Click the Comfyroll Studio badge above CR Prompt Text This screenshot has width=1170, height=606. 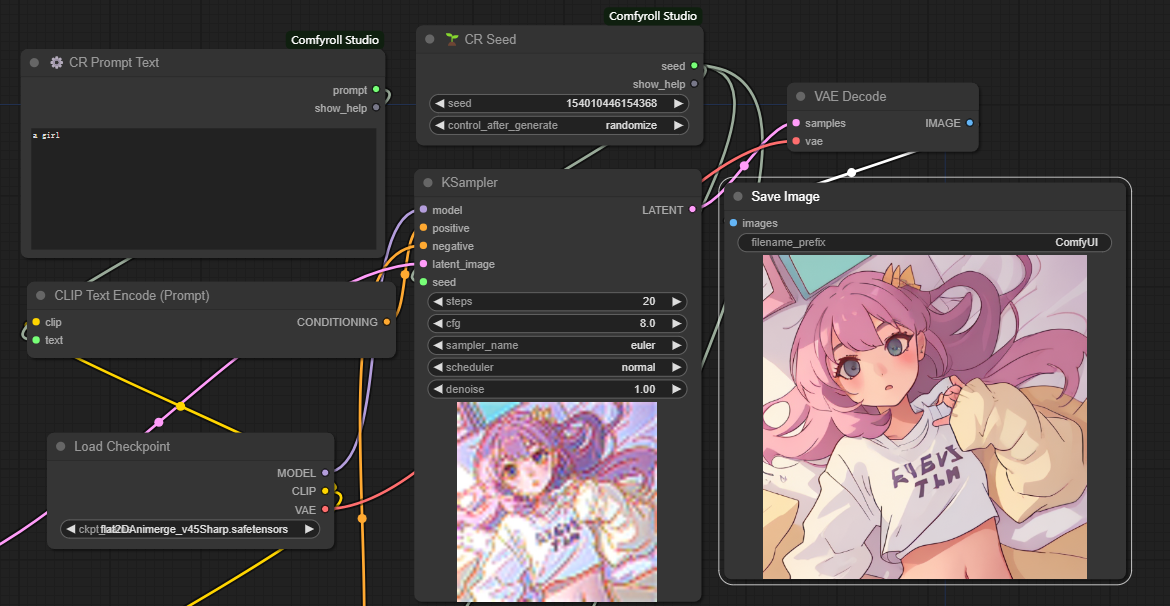[334, 40]
